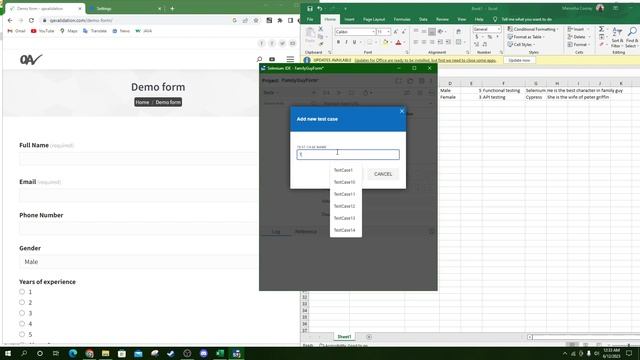Open Excel from the Windows taskbar

click(220, 353)
